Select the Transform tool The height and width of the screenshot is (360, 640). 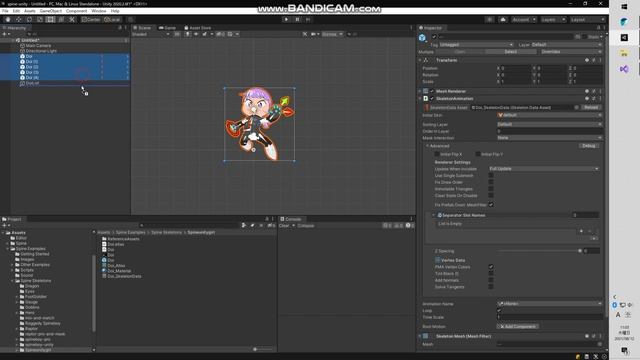click(61, 19)
